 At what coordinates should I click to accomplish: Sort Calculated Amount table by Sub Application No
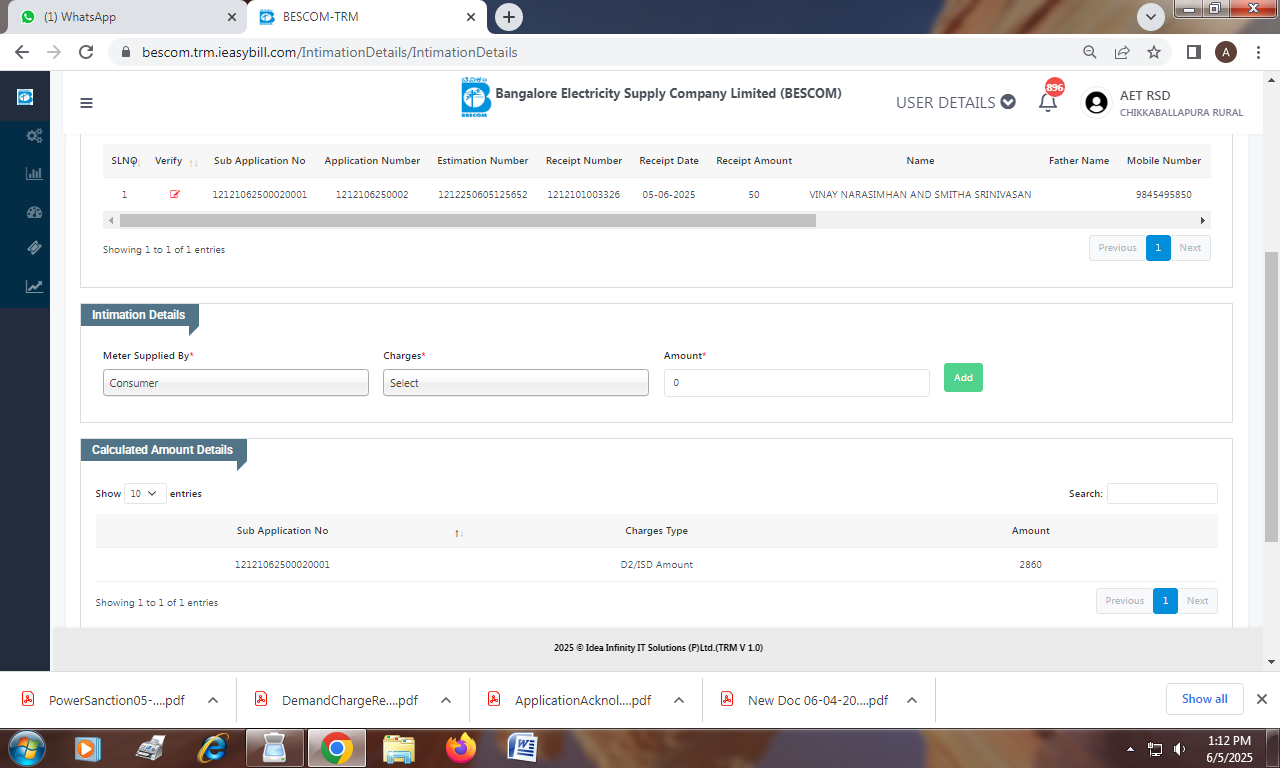point(282,531)
